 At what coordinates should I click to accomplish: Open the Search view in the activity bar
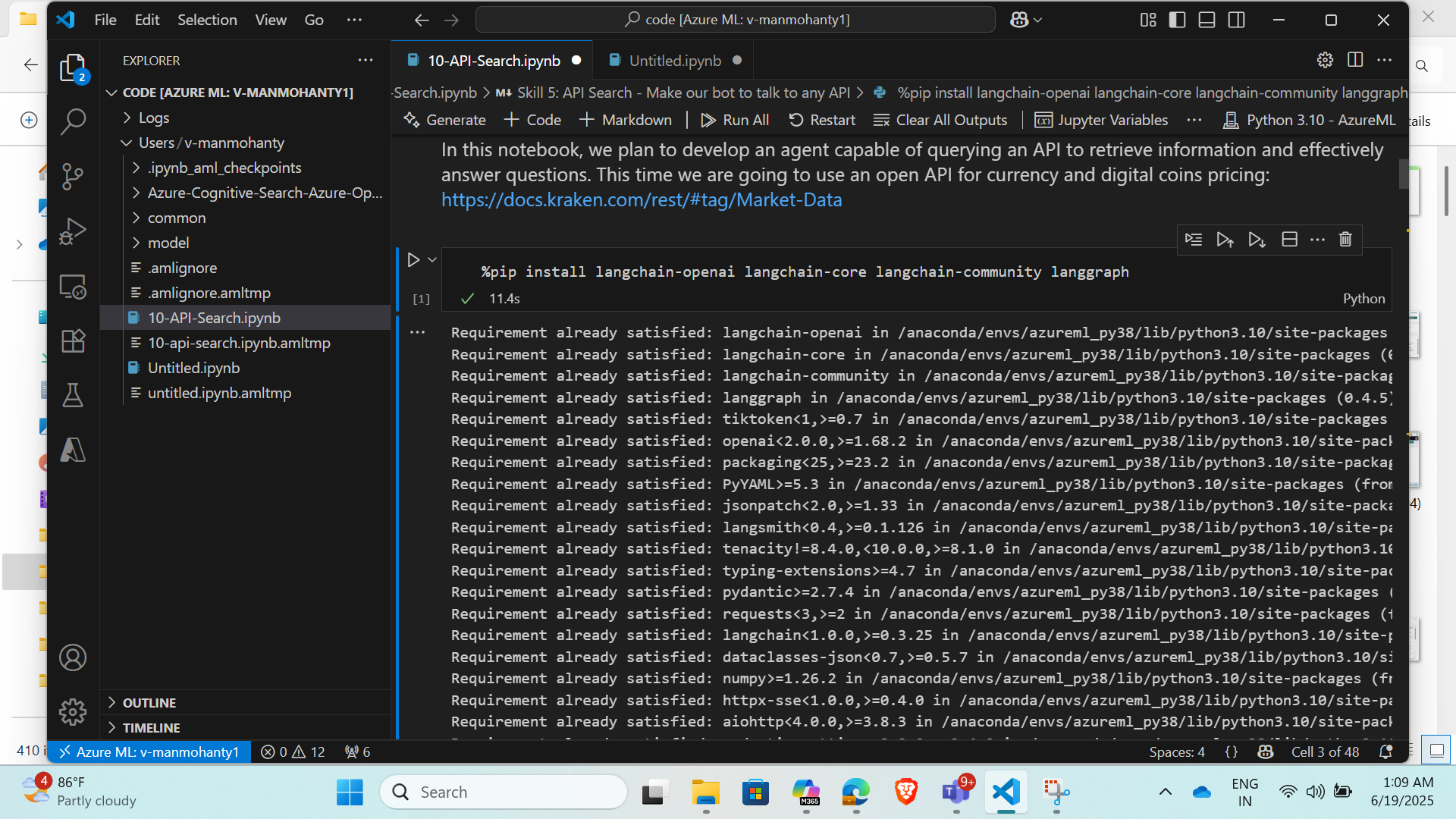coord(73,121)
